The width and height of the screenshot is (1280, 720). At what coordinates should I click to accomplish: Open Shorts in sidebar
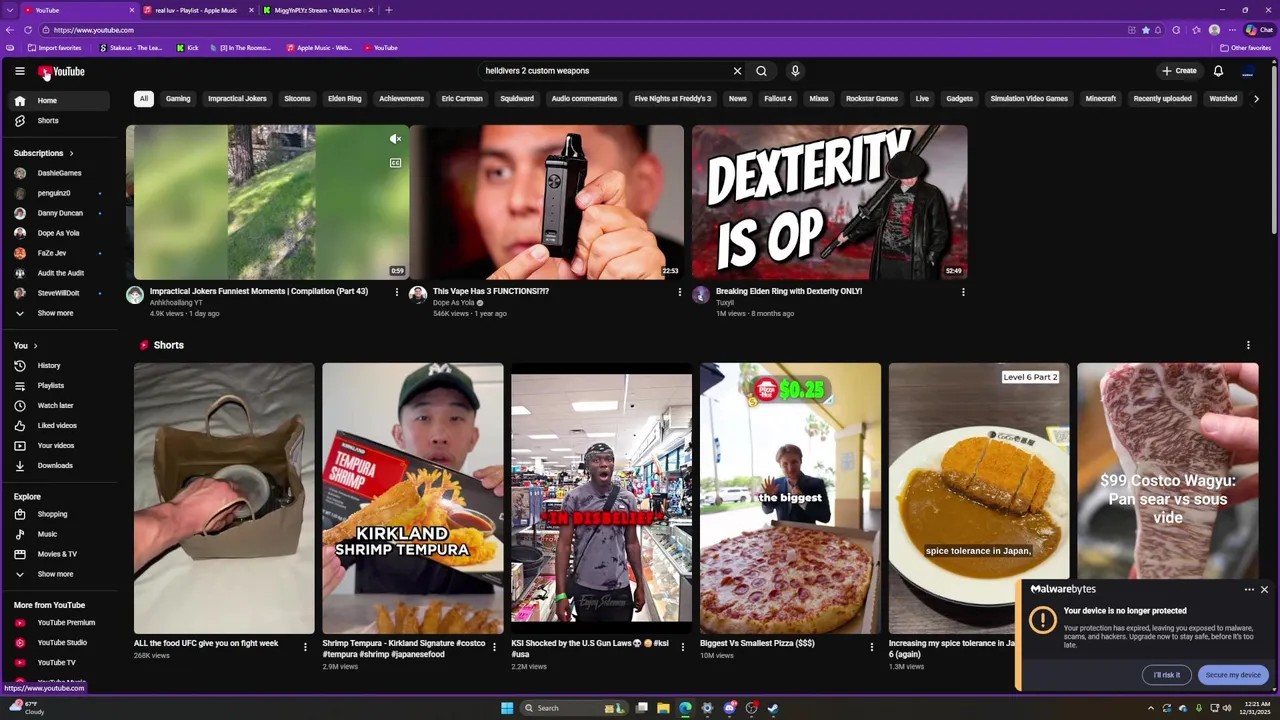(x=60, y=120)
